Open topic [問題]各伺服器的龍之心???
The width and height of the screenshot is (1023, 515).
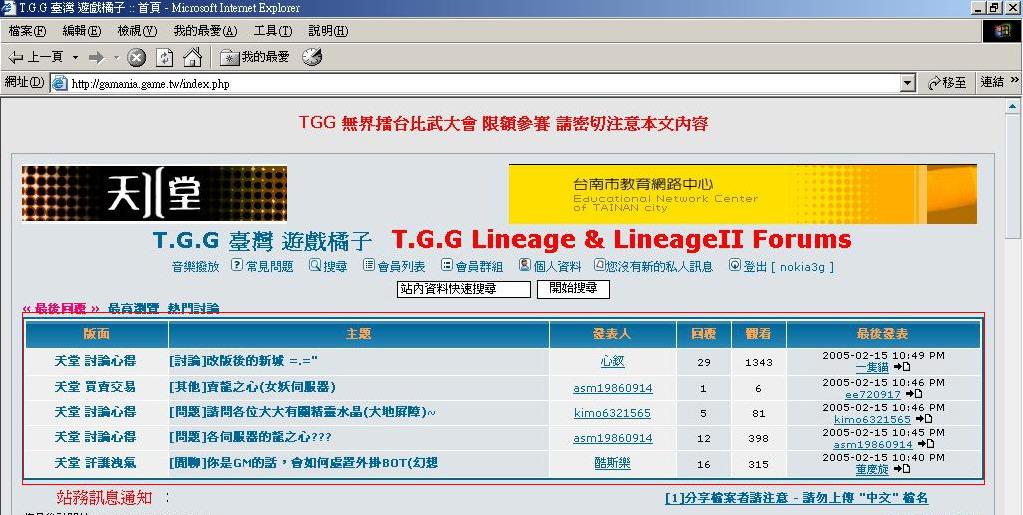251,437
